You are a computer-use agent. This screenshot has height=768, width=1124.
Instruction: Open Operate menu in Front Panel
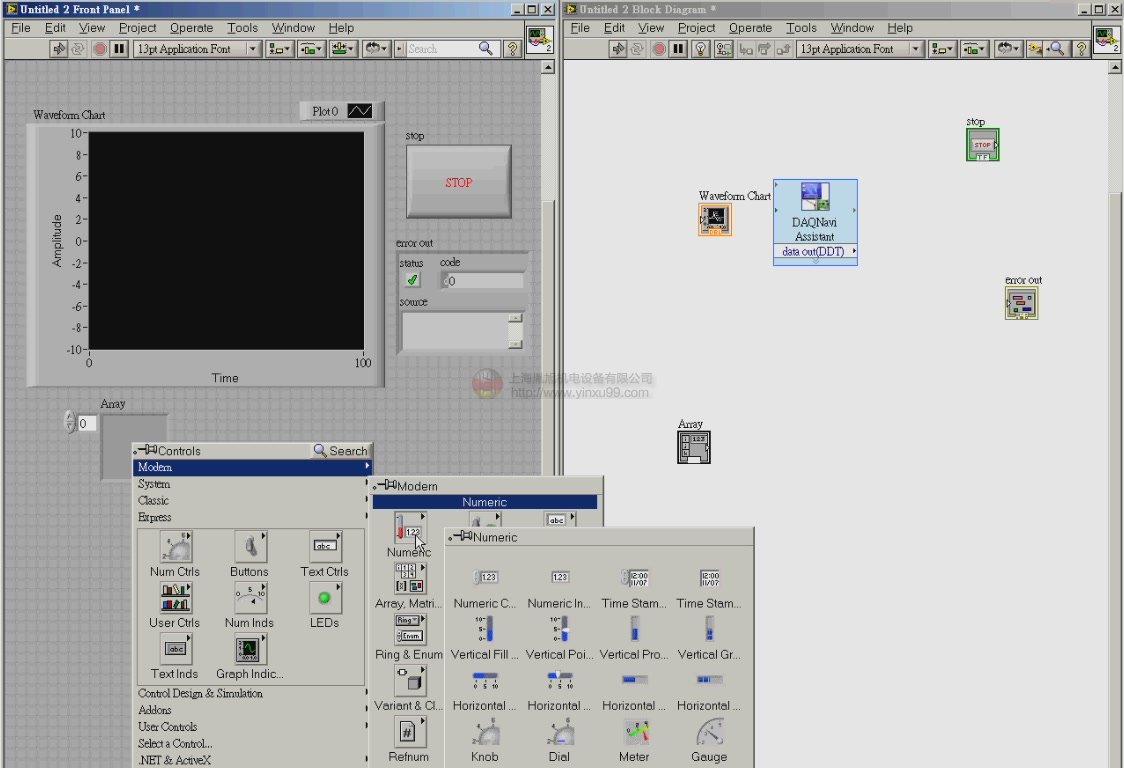pyautogui.click(x=190, y=28)
